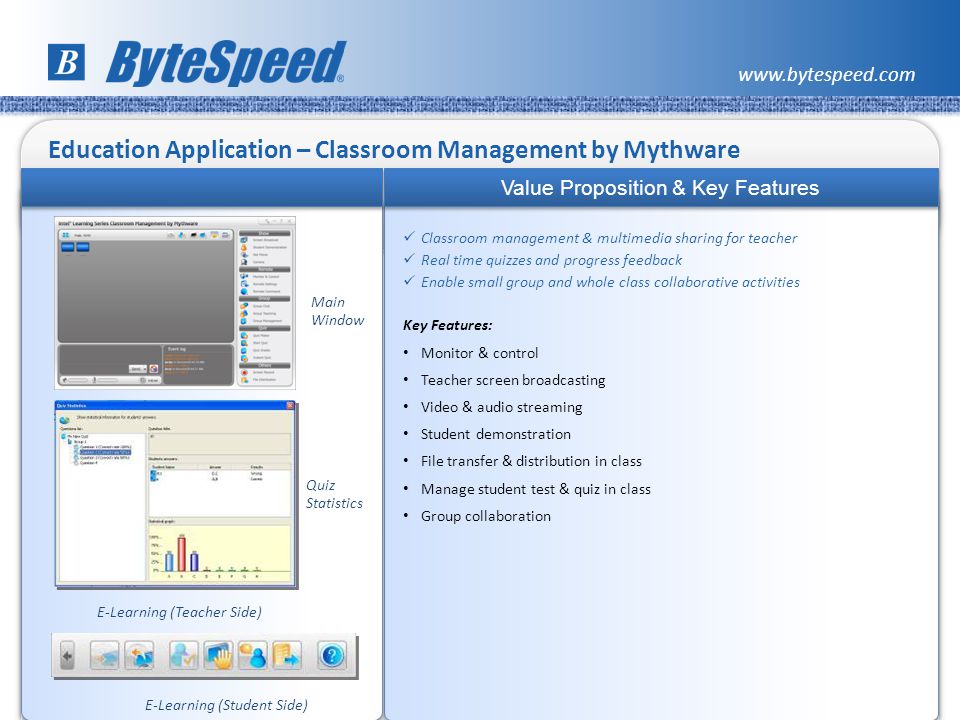Click 'E-Learning (Student Side)' caption
The width and height of the screenshot is (960, 720).
227,705
